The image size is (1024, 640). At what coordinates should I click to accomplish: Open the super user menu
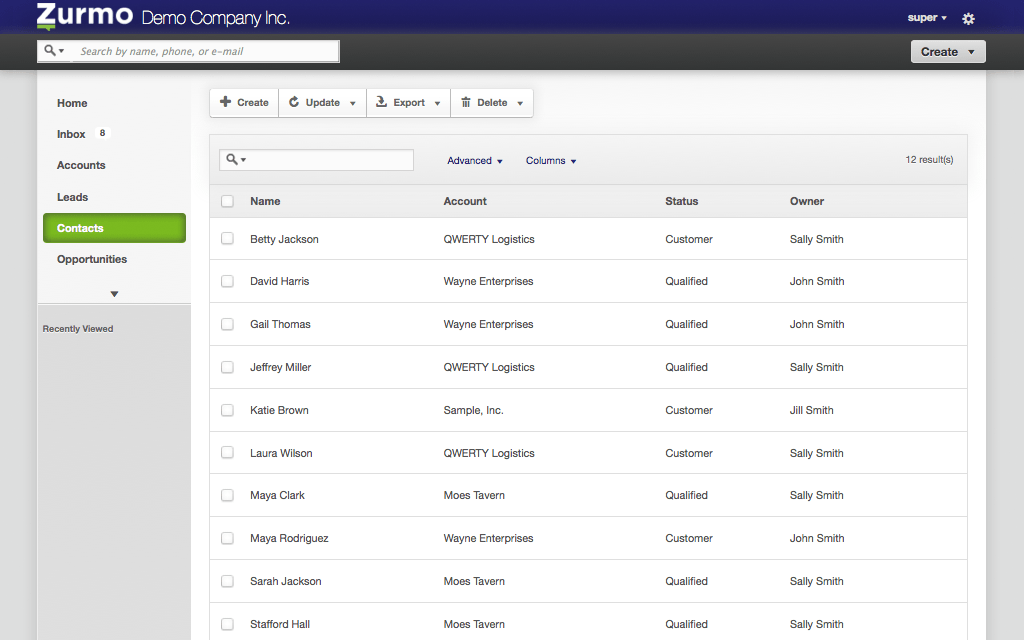(x=926, y=18)
